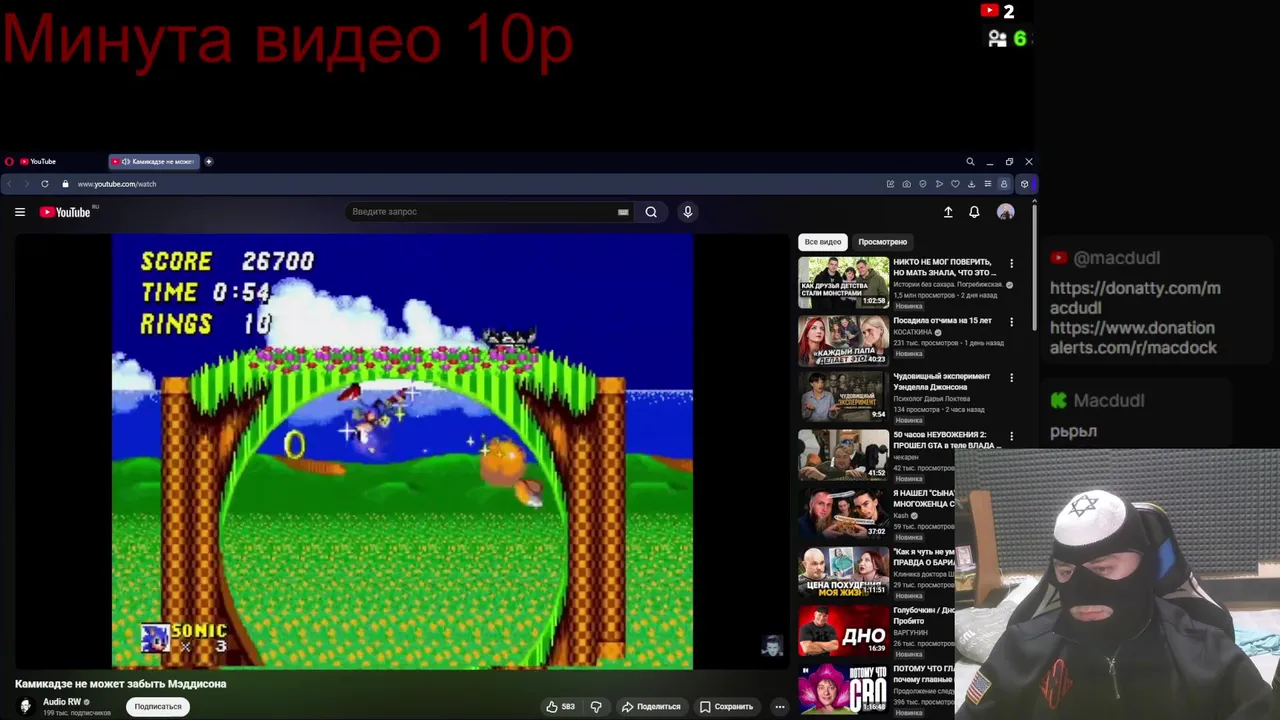The width and height of the screenshot is (1280, 720).
Task: Subscribe with the "Подписаться" button
Action: point(158,706)
